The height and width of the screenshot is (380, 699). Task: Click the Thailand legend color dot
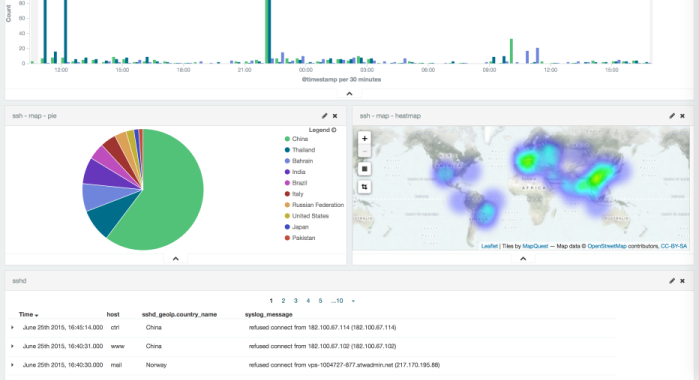pyautogui.click(x=287, y=150)
